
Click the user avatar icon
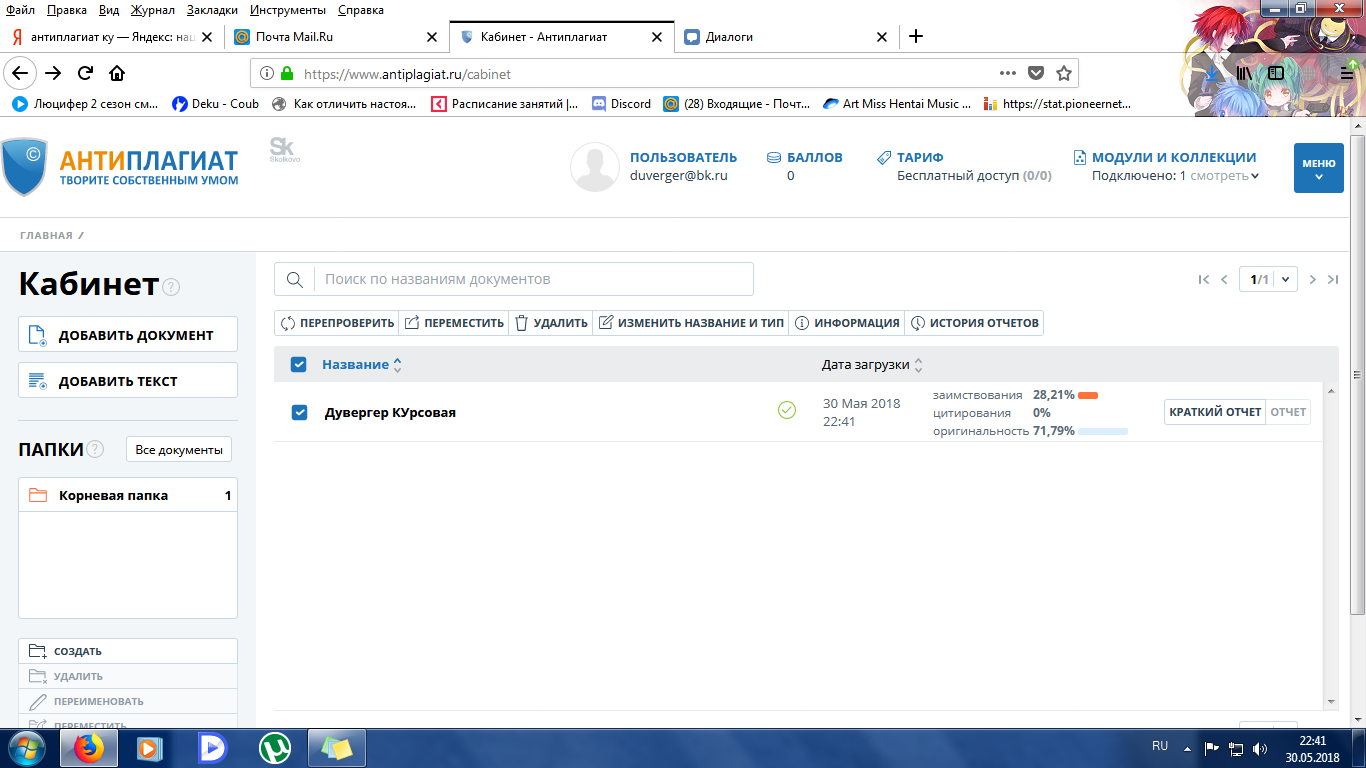click(x=594, y=167)
